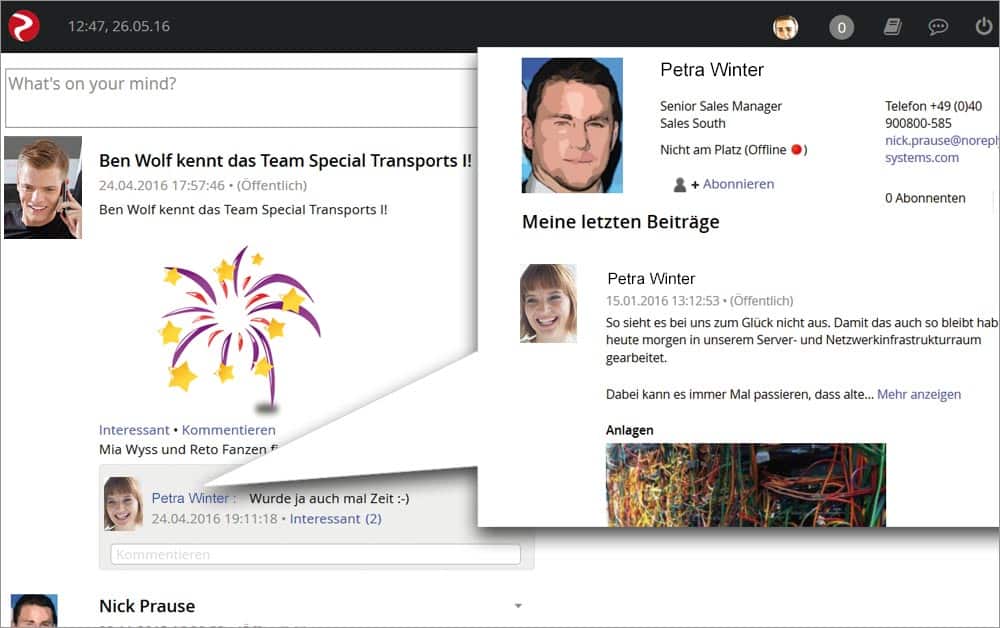
Task: Click the Petra Winter name above post '15.01.2016 13:12:53'
Action: [651, 279]
